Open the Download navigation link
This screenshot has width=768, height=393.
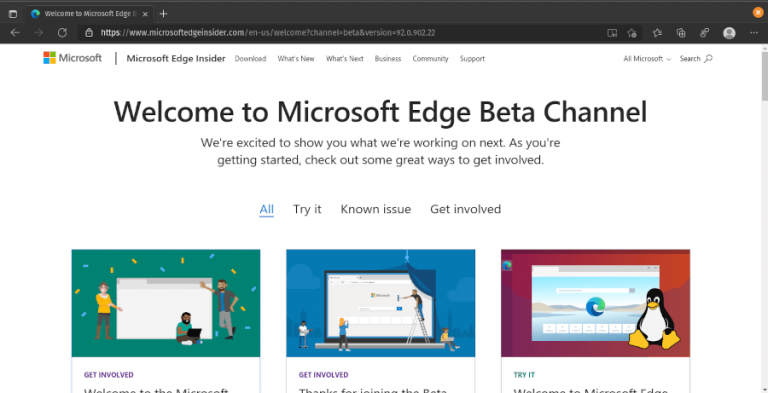(x=250, y=59)
